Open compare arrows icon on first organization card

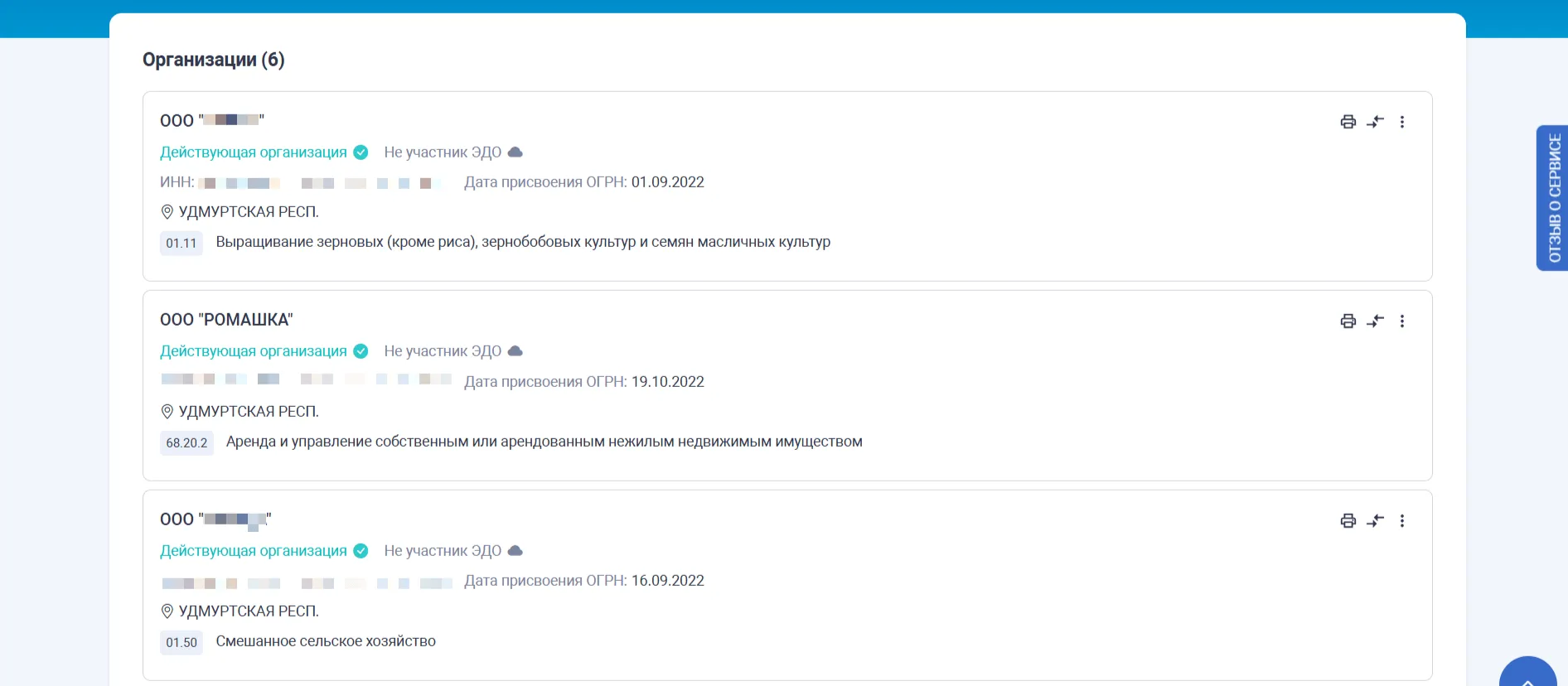pyautogui.click(x=1376, y=122)
